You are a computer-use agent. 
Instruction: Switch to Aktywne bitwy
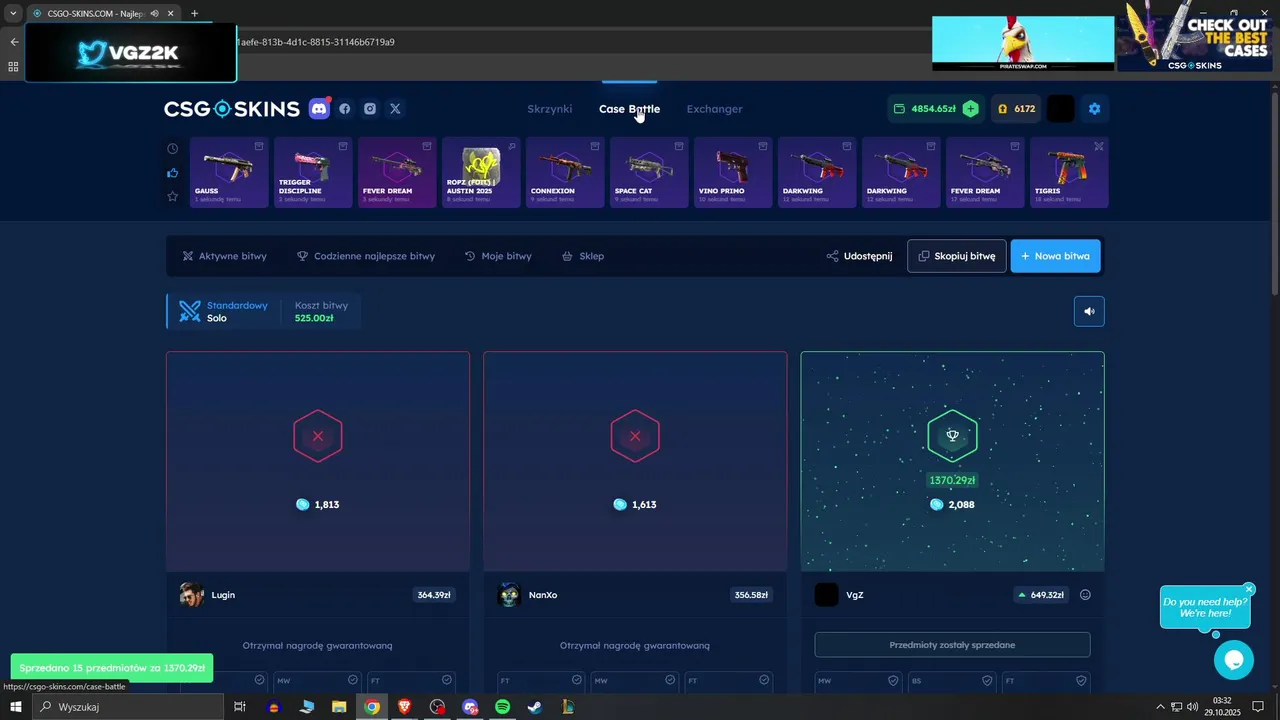coord(224,256)
